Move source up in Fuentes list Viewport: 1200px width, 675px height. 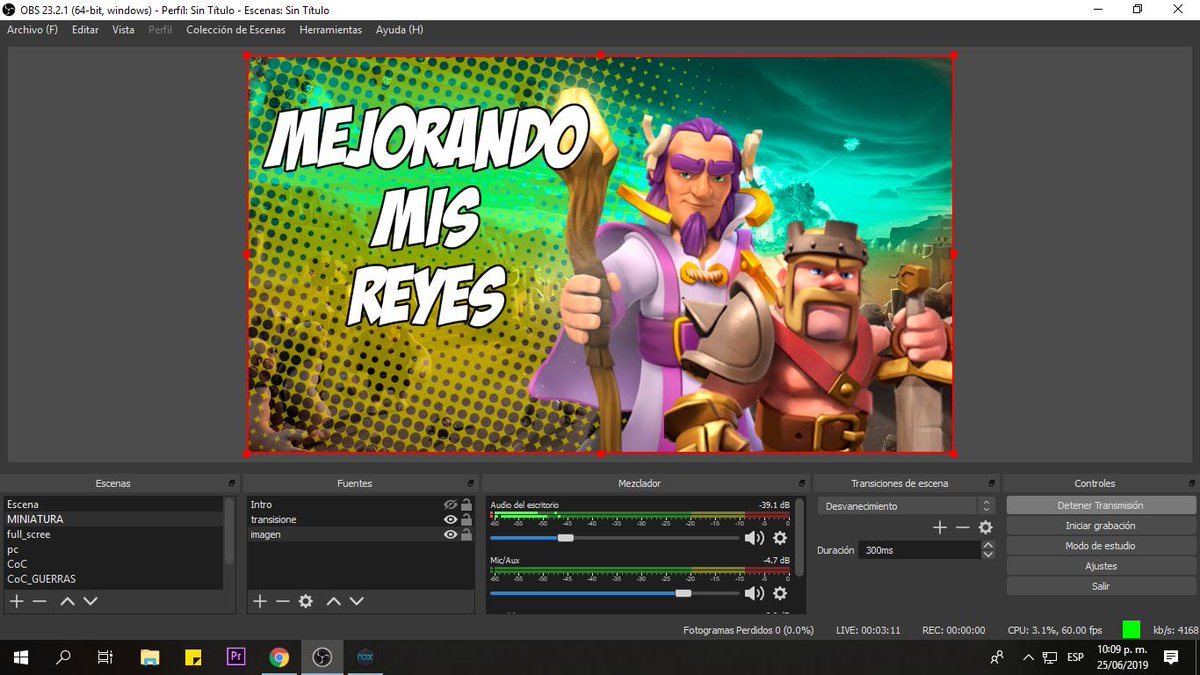click(333, 601)
